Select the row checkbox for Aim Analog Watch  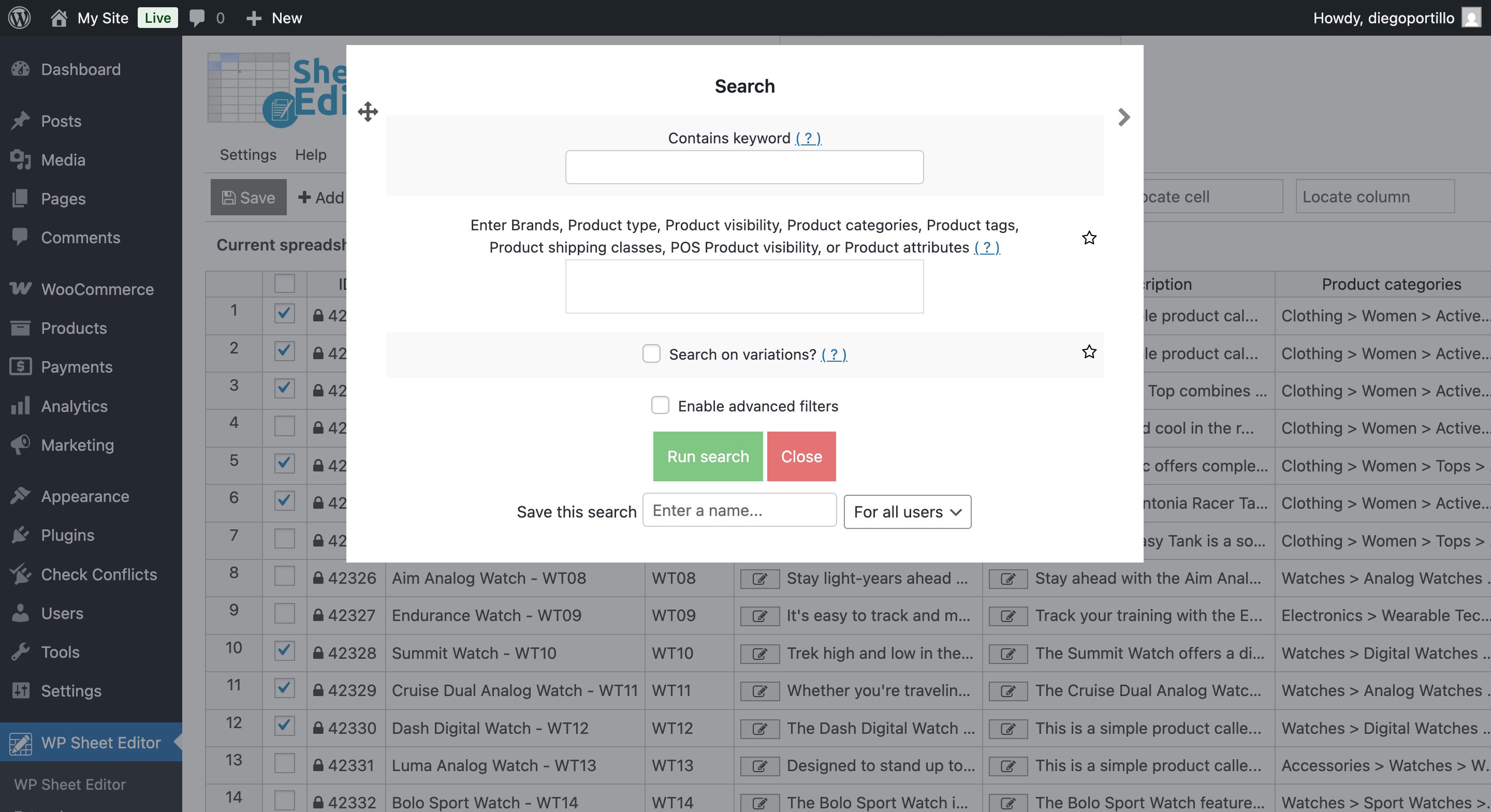click(x=284, y=578)
